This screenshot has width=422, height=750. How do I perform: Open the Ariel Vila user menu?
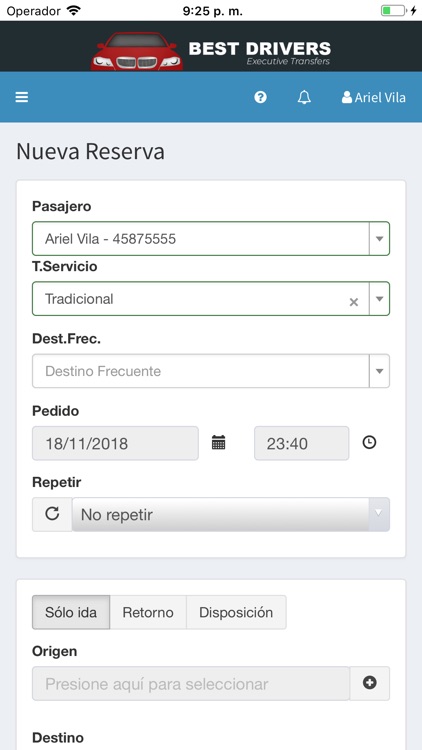374,98
